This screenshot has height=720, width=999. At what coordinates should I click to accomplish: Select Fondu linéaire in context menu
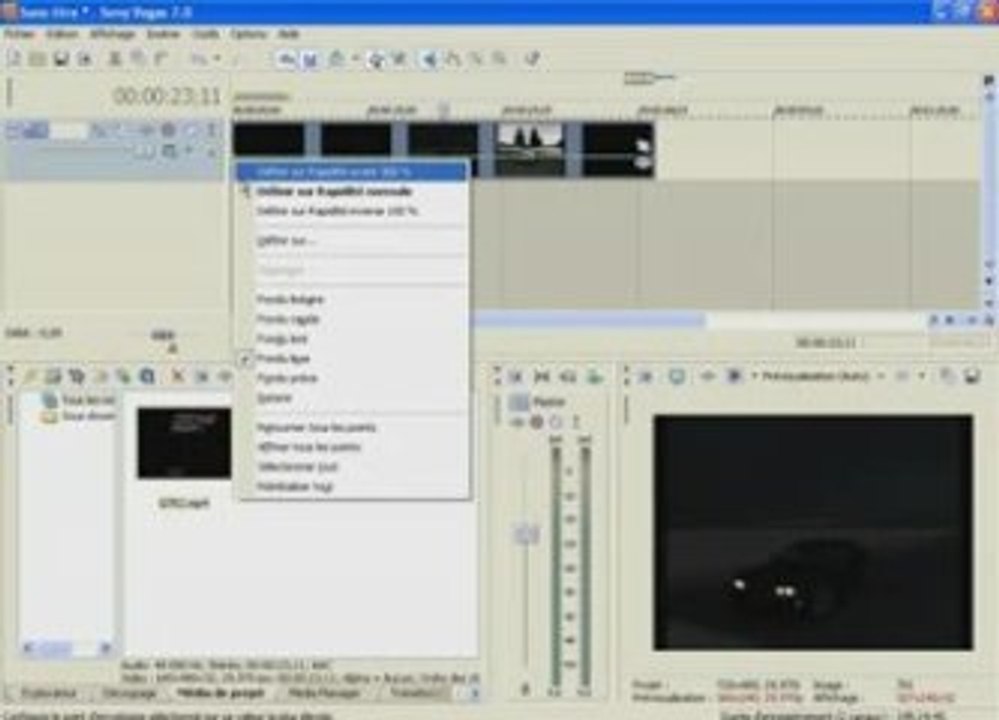[x=352, y=299]
